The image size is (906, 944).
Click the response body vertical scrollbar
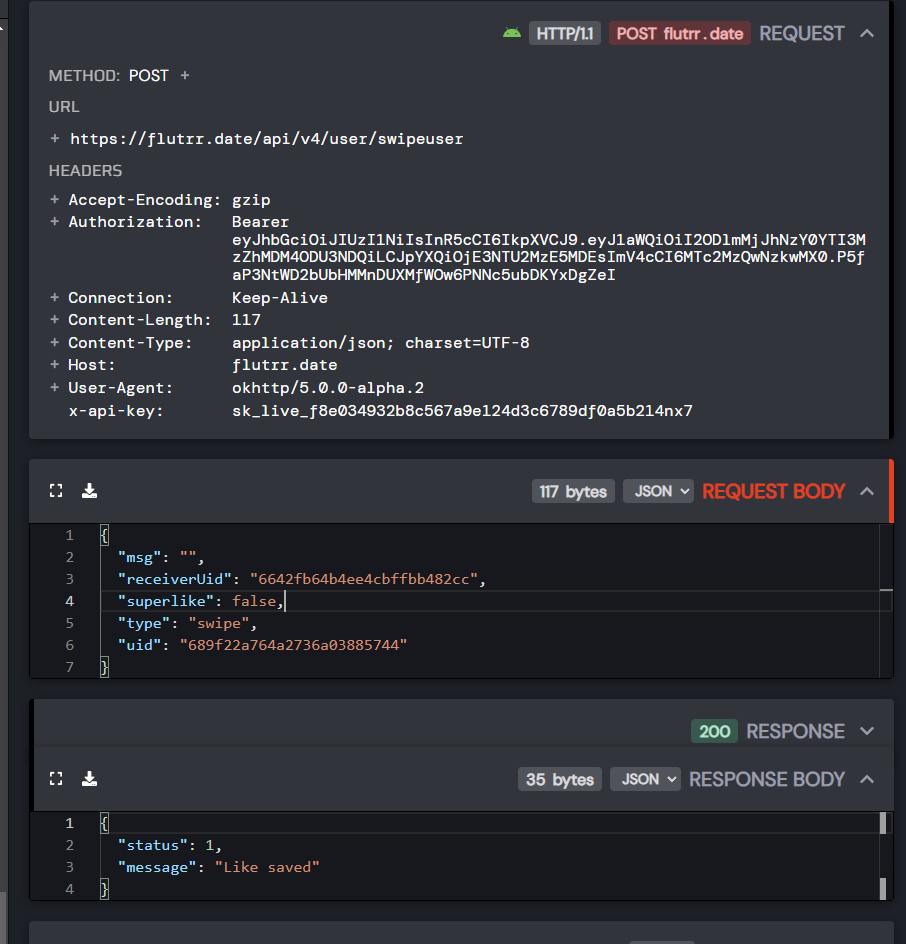pyautogui.click(x=883, y=856)
